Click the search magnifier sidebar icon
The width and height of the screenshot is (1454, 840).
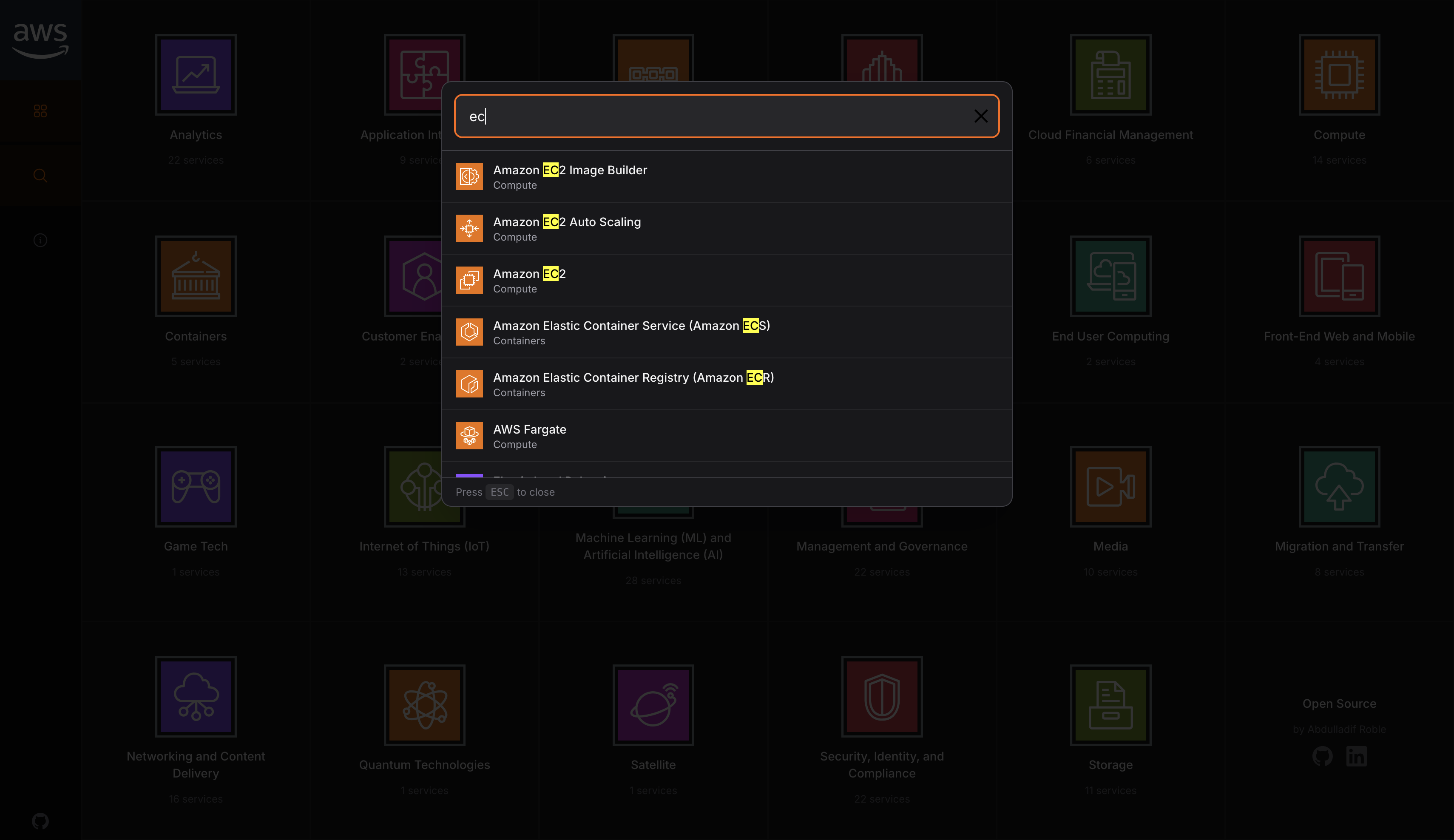pos(40,176)
